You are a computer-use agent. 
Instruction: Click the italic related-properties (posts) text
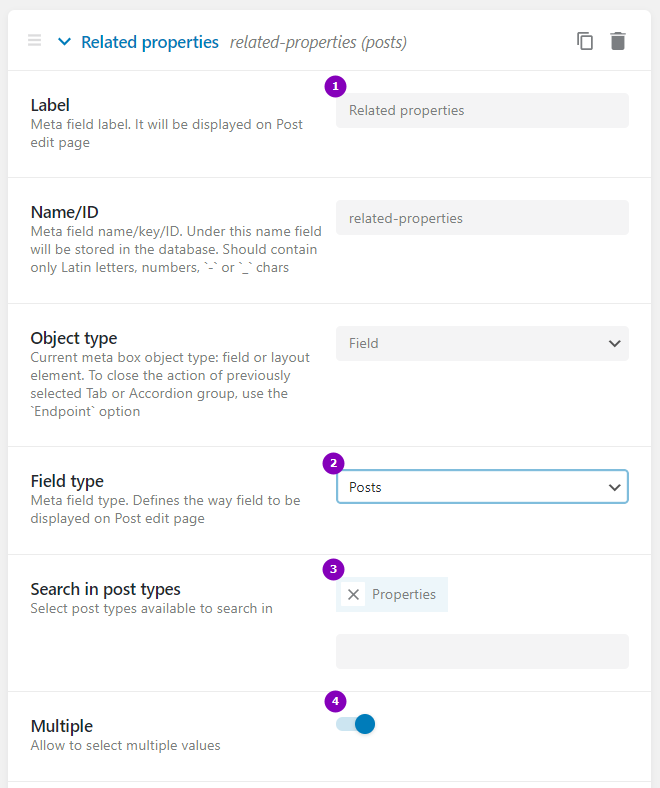point(318,42)
